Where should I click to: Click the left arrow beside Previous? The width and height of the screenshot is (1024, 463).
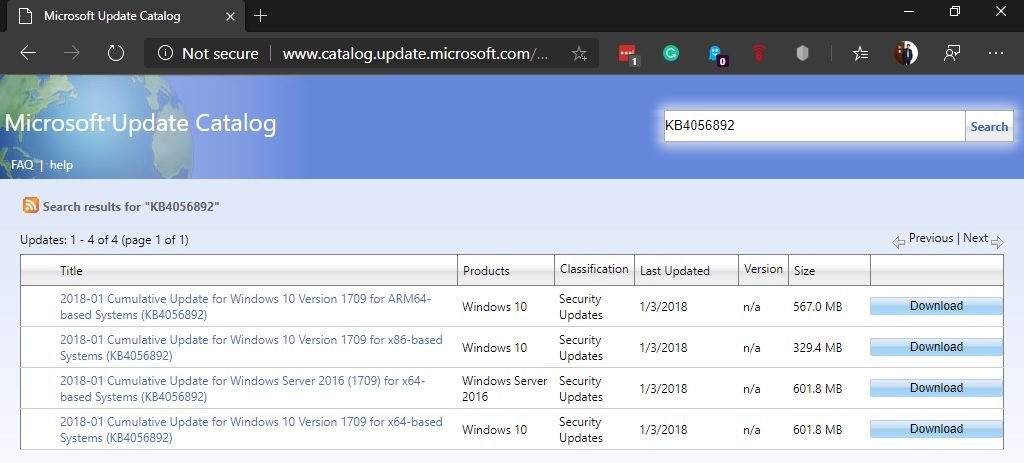coord(899,242)
